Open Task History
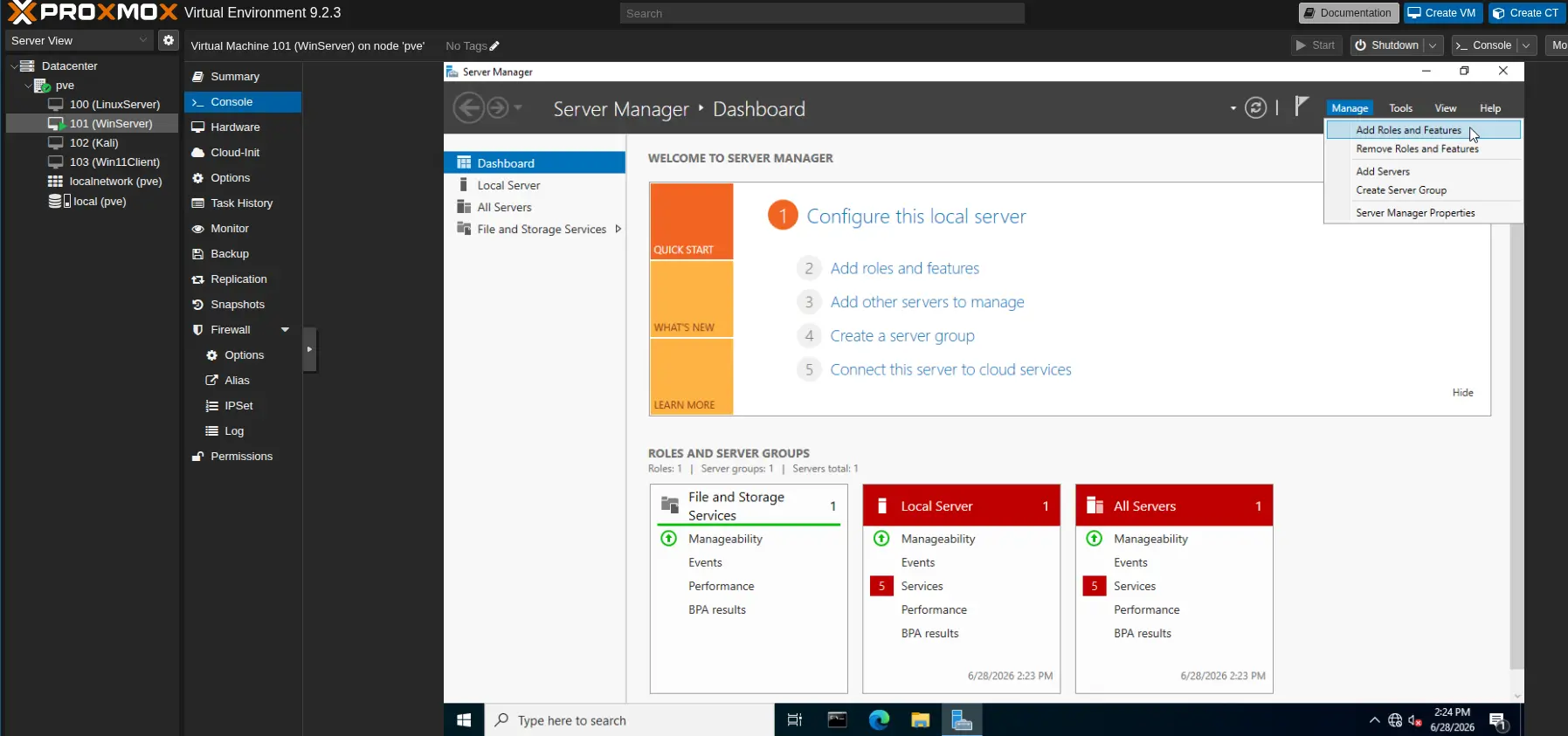Image resolution: width=1568 pixels, height=736 pixels. coord(243,203)
